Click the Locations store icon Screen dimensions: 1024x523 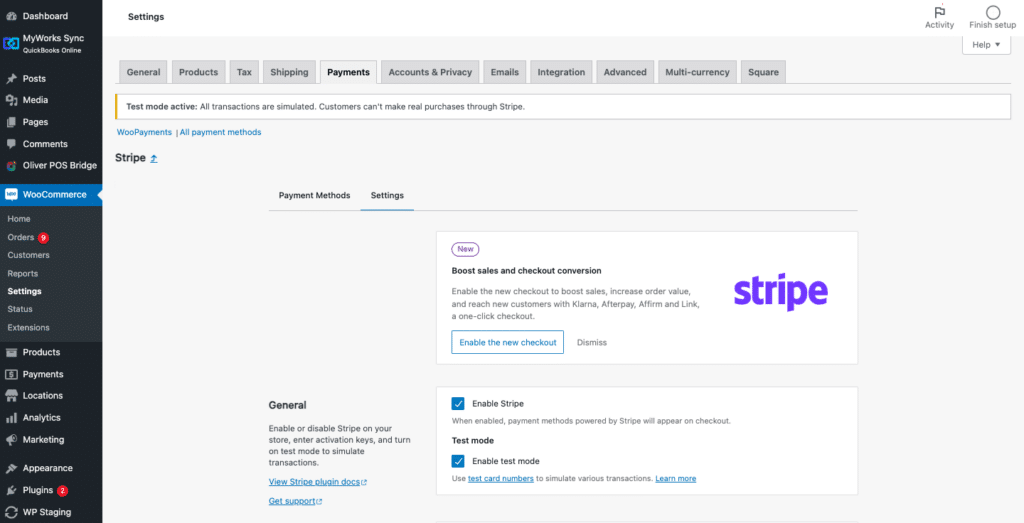pos(11,396)
